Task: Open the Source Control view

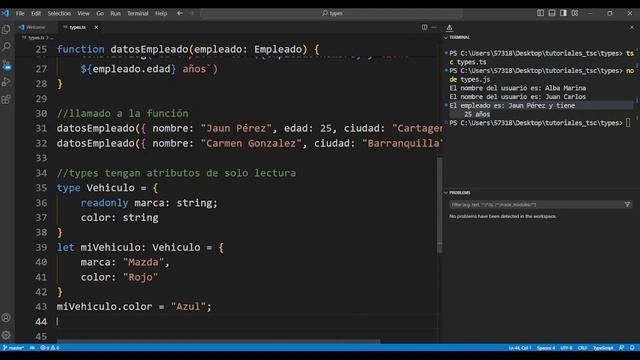Action: pos(6,64)
